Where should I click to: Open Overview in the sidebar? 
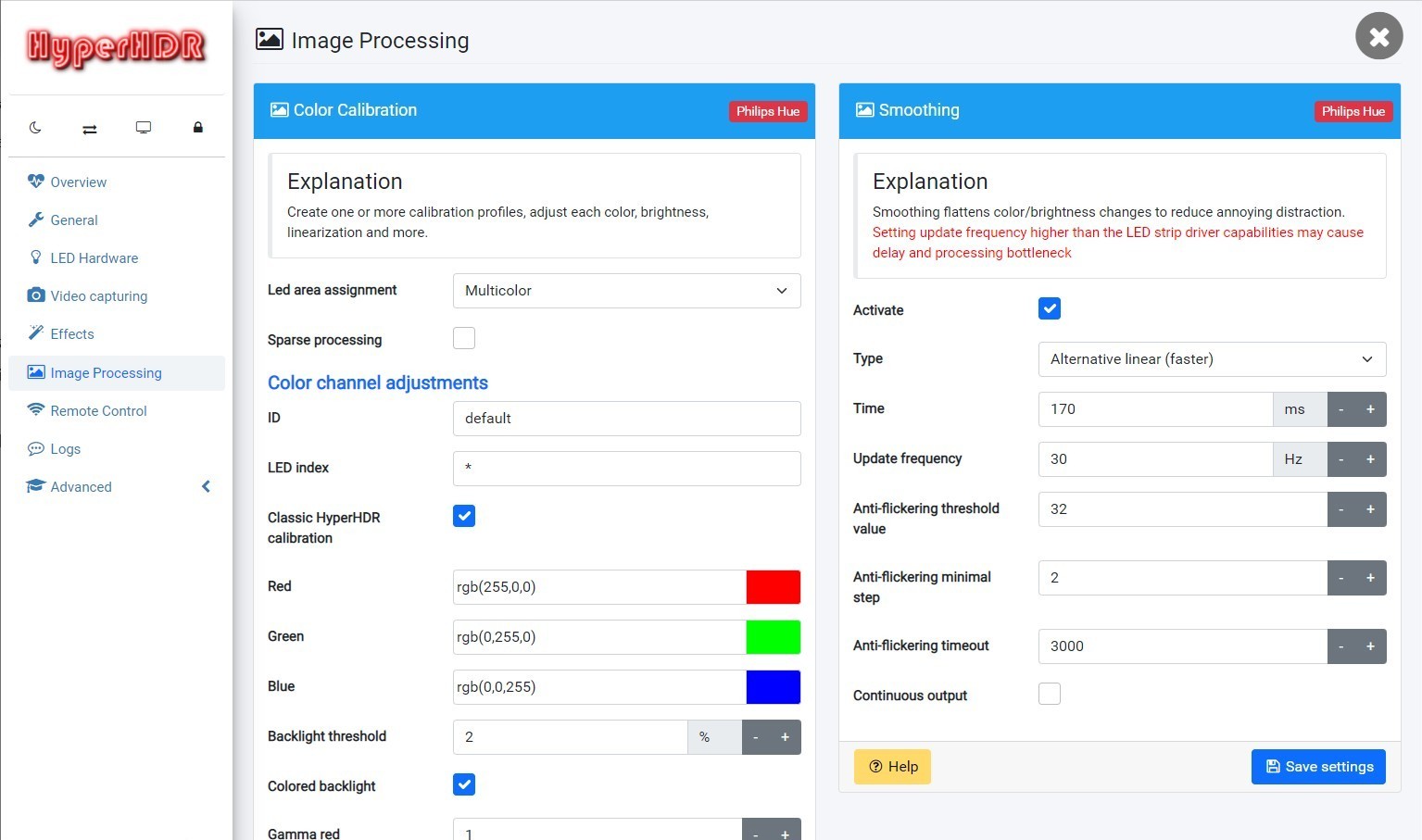79,182
